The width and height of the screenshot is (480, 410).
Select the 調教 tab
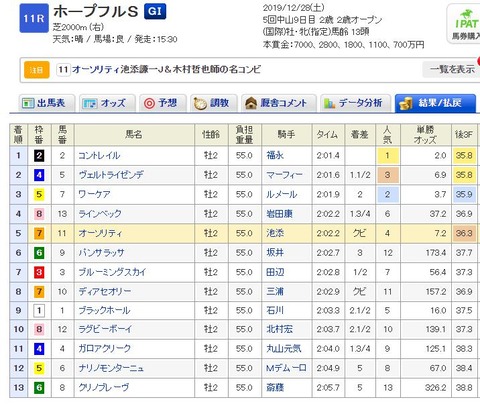pyautogui.click(x=213, y=103)
